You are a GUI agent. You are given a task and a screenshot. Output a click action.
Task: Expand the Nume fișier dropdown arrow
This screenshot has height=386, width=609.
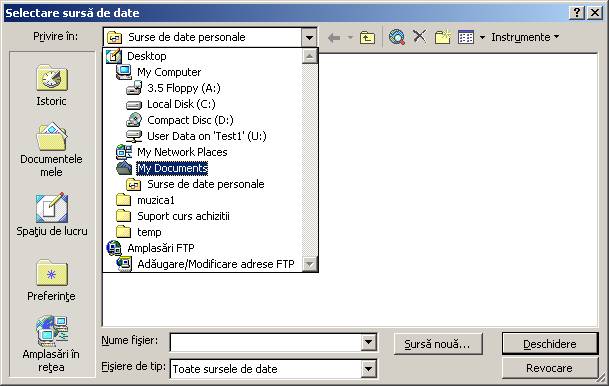[x=368, y=343]
